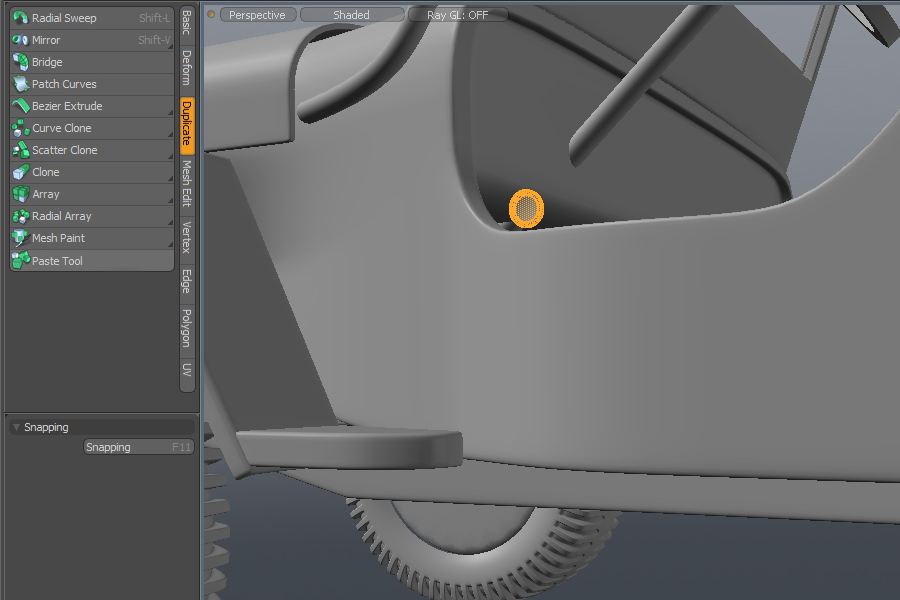Click the Shift-L shortcut text
Image resolution: width=900 pixels, height=600 pixels.
(x=154, y=18)
